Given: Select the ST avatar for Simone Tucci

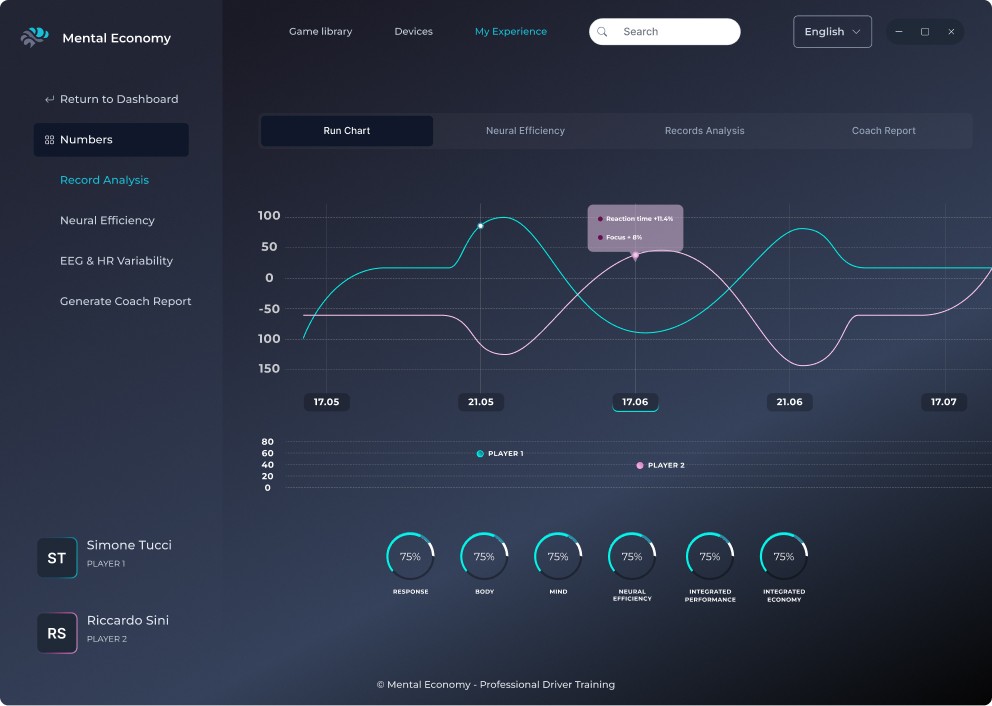Looking at the screenshot, I should [57, 557].
